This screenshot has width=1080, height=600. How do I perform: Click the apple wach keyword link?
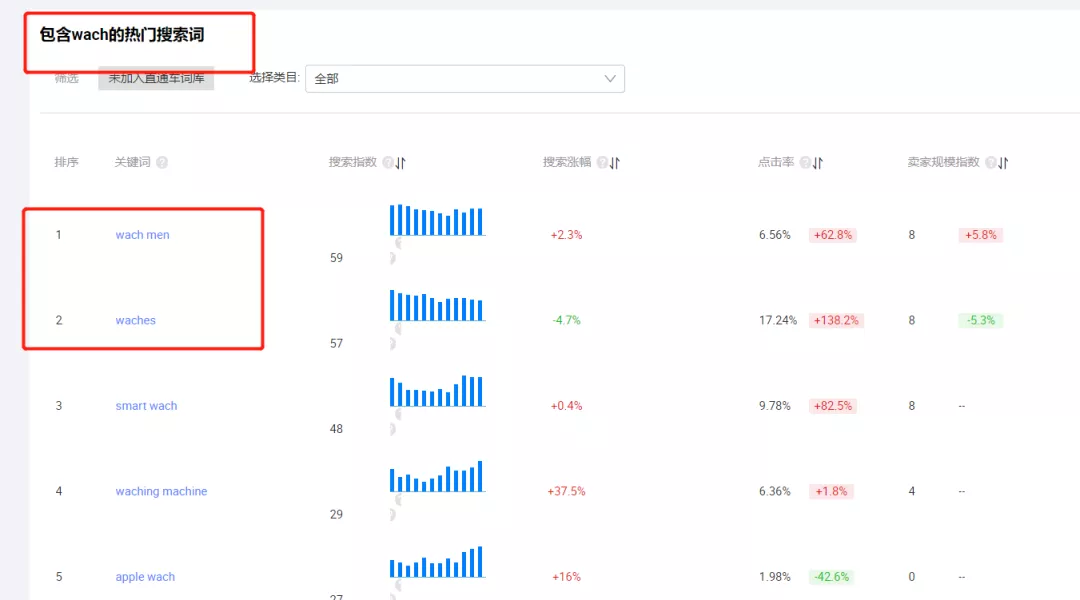point(144,576)
